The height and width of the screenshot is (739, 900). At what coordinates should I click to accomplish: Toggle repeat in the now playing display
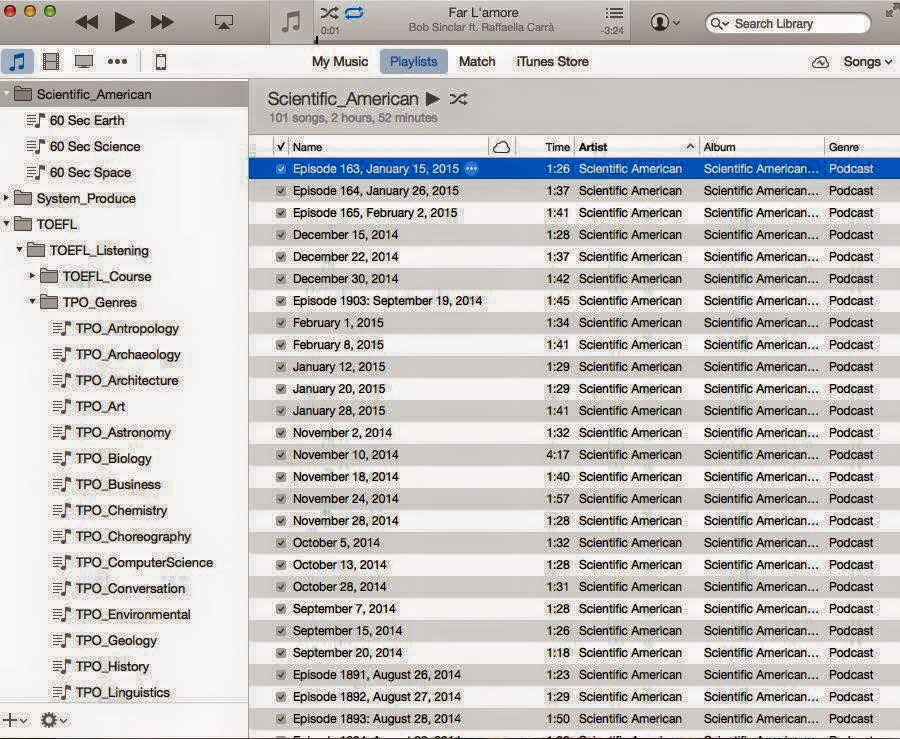(354, 13)
